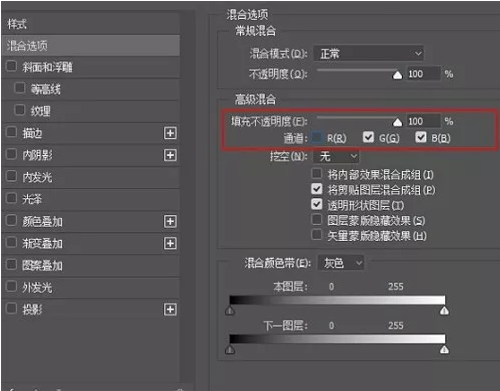Enable the 光泽 checkbox
500x391 pixels.
[x=11, y=198]
